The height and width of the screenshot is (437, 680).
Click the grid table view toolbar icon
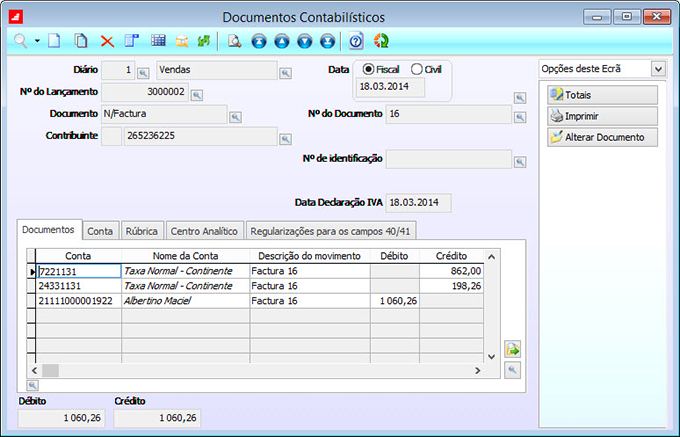pyautogui.click(x=158, y=41)
